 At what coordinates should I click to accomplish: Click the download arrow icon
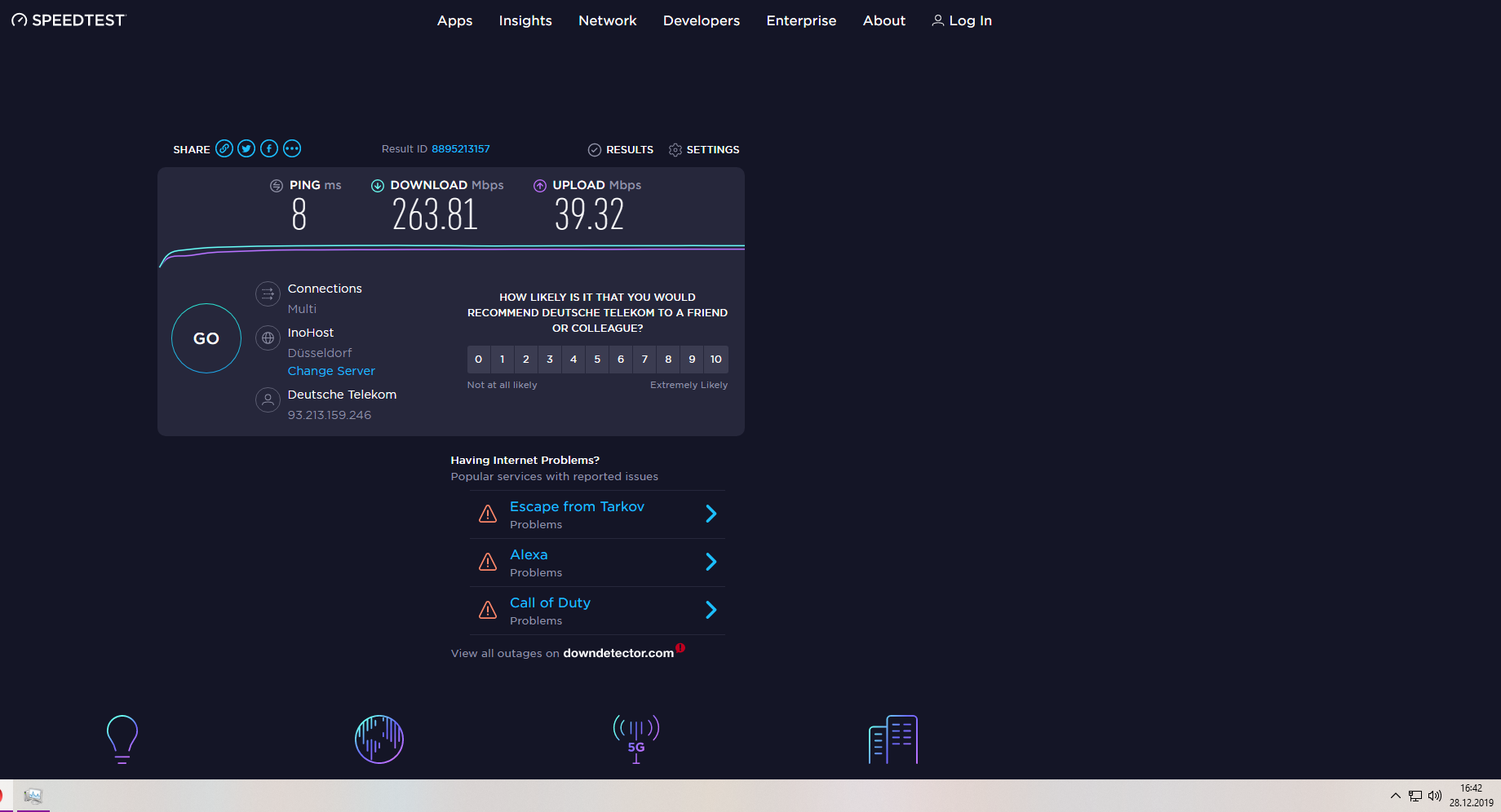point(378,186)
